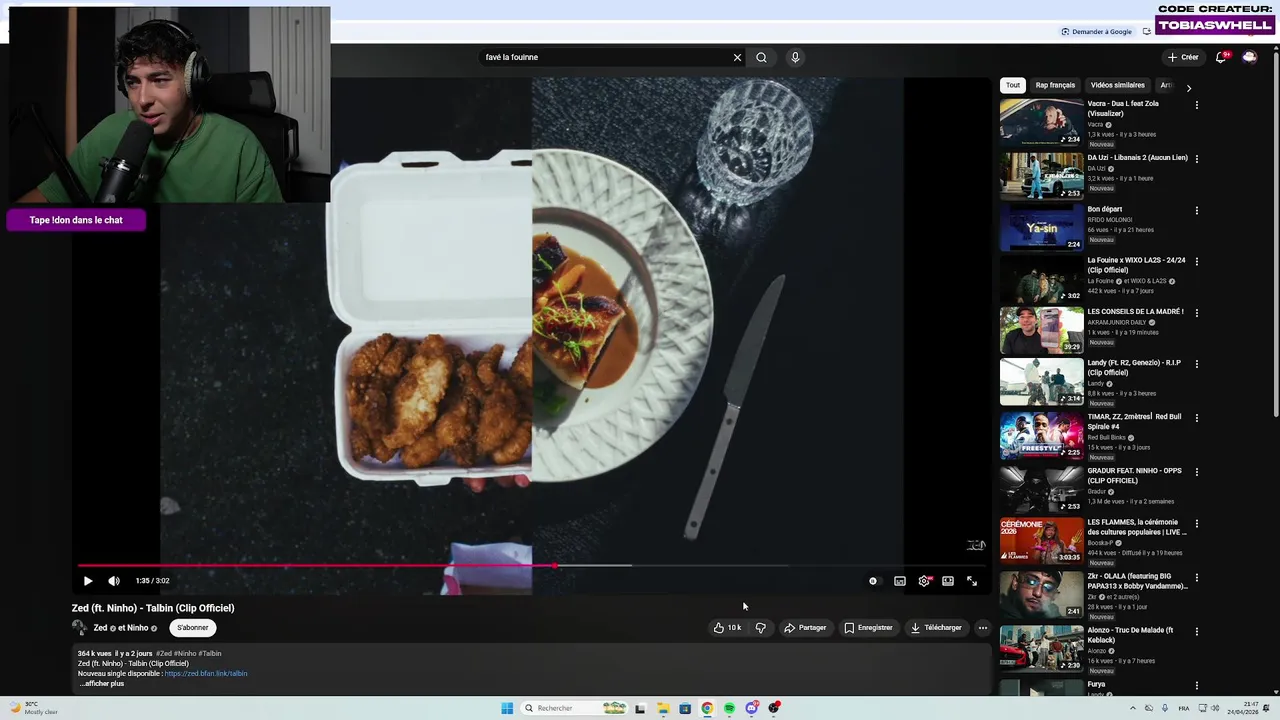This screenshot has width=1280, height=720.
Task: Switch to theater mode
Action: [x=948, y=581]
